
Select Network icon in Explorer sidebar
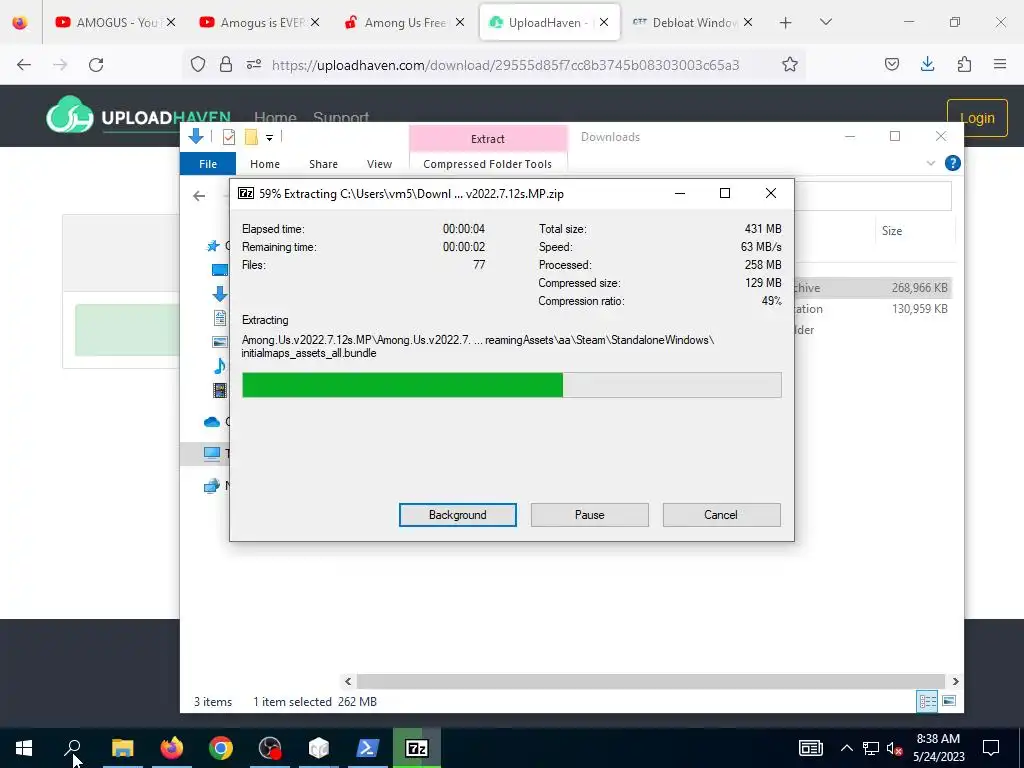(212, 486)
